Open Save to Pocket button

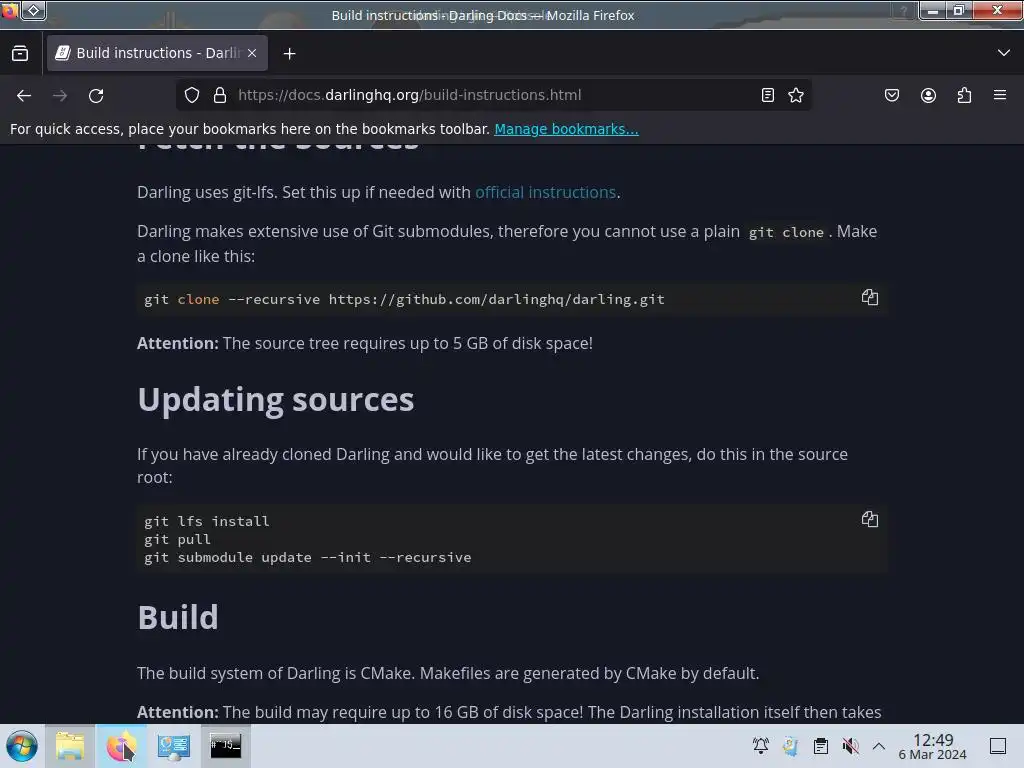tap(892, 95)
